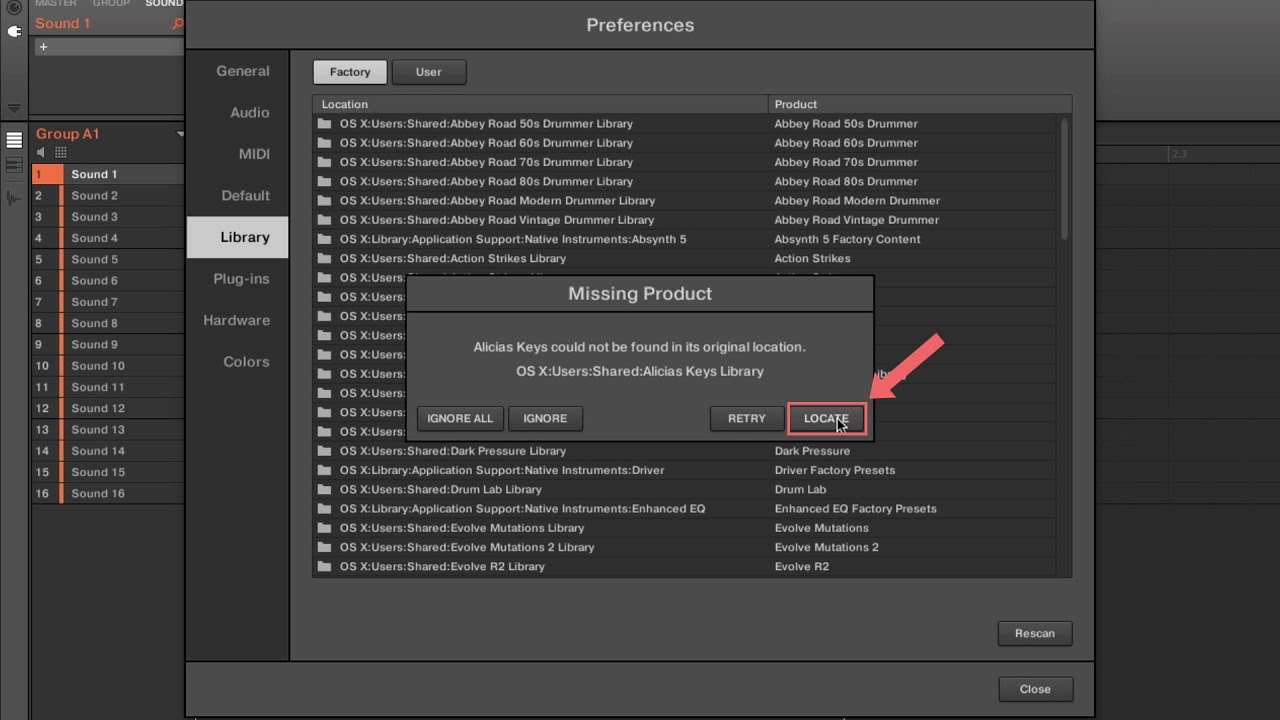Screen dimensions: 1280x720
Task: Click folder icon for Dark Pressure Library
Action: pyautogui.click(x=324, y=451)
